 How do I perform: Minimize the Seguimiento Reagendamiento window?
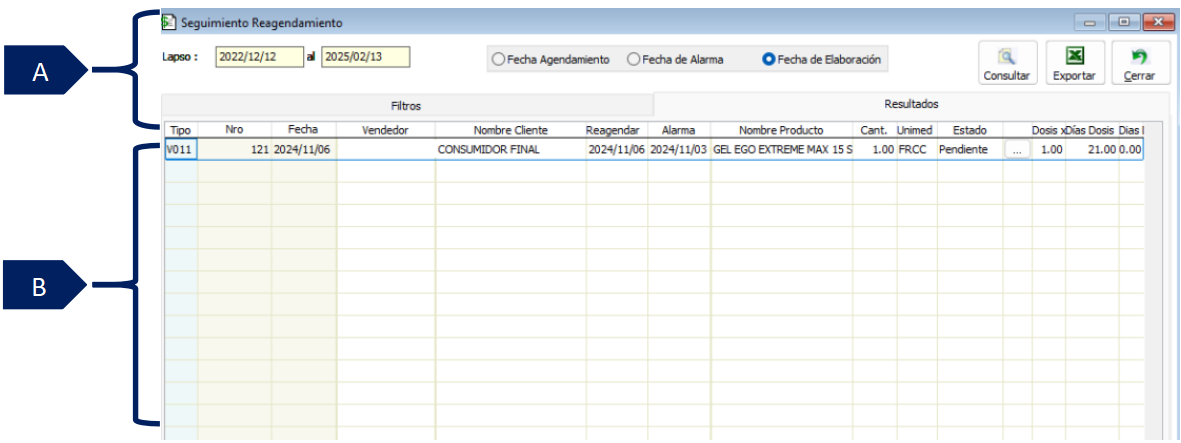click(1091, 23)
